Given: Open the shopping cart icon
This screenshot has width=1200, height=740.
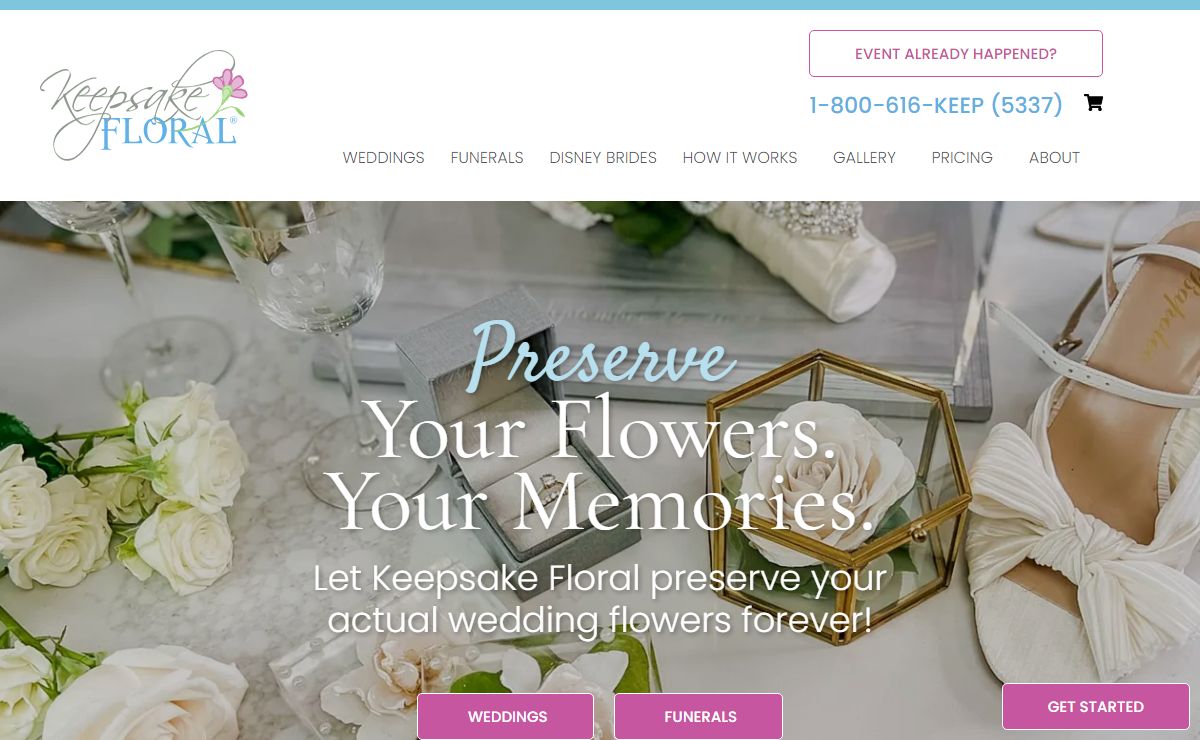Looking at the screenshot, I should click(x=1093, y=103).
